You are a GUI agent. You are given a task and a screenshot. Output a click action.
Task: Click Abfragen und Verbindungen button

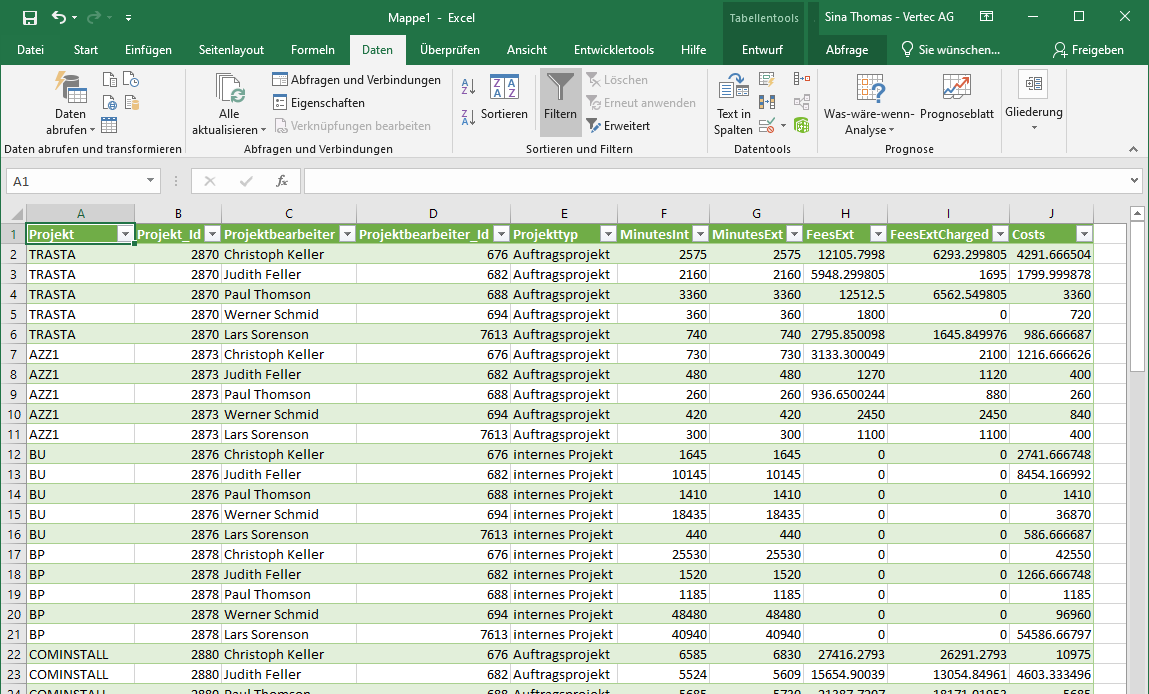(356, 80)
